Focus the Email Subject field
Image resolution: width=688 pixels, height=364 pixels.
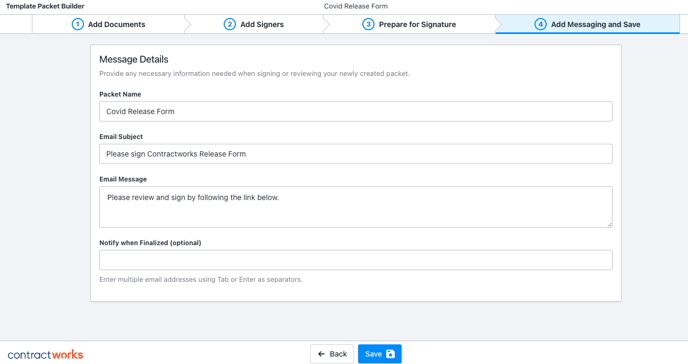click(x=356, y=154)
